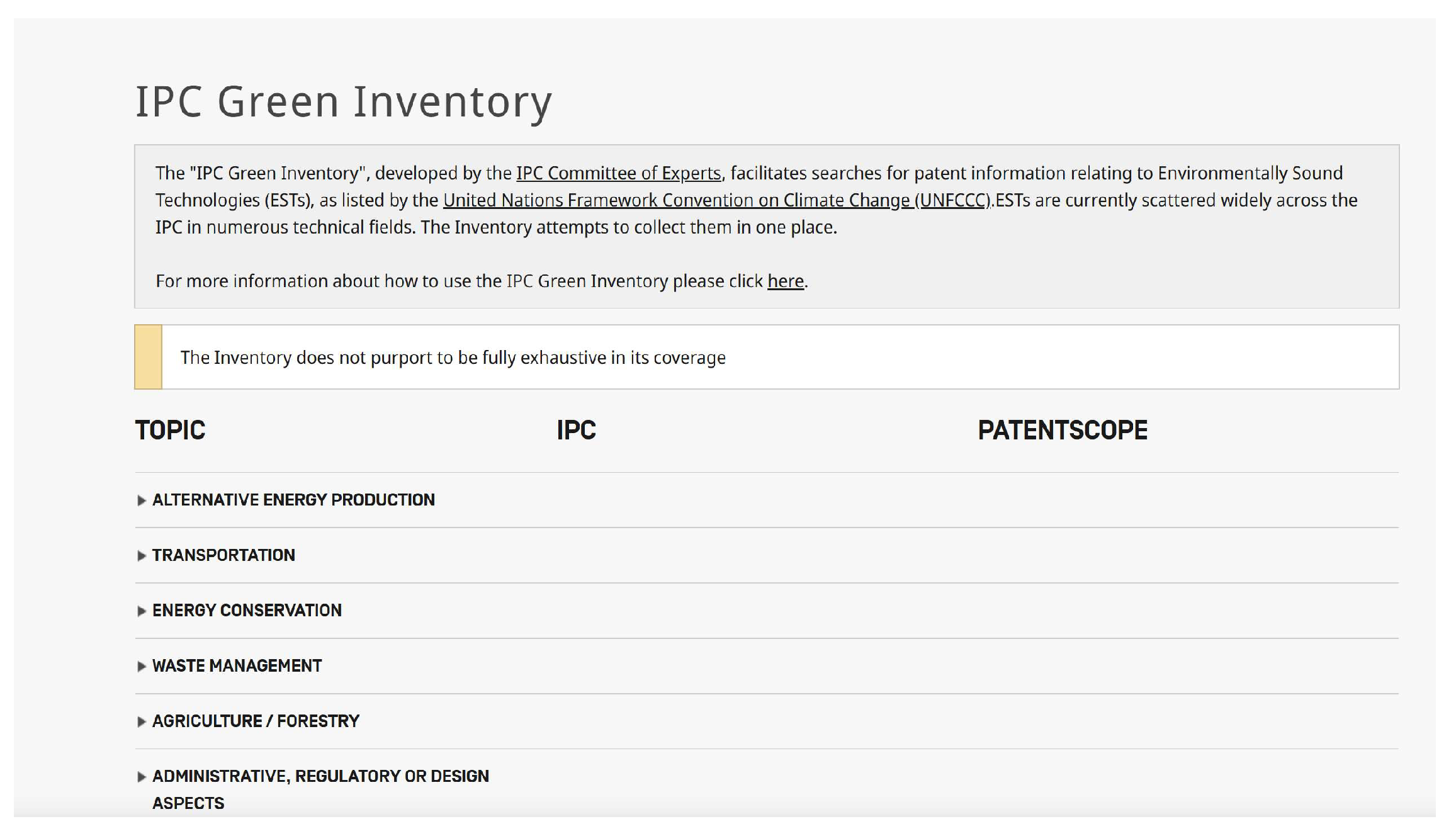Expand the Energy Conservation arrow

coord(142,611)
